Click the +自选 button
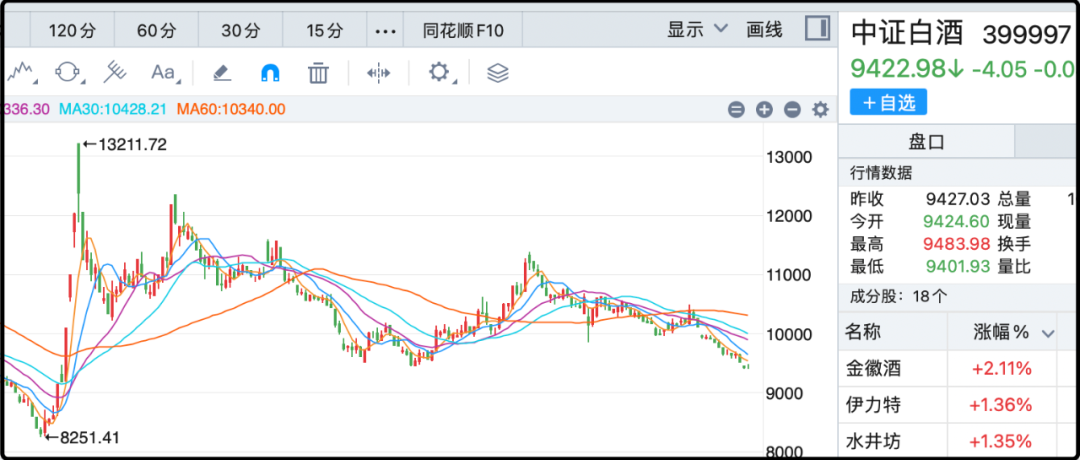The image size is (1080, 460). point(888,102)
